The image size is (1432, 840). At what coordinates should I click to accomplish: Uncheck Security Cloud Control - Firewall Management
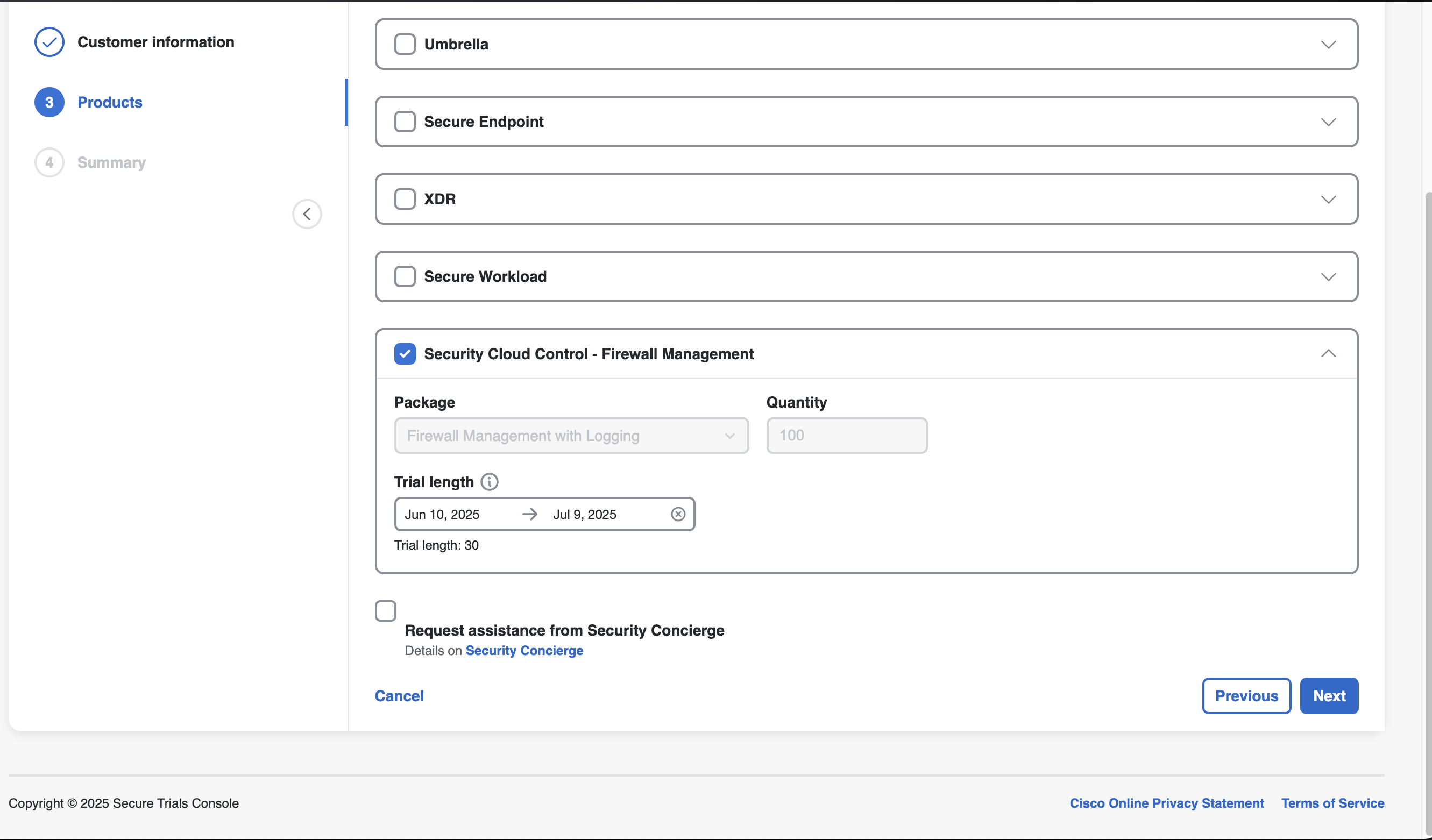pos(405,354)
